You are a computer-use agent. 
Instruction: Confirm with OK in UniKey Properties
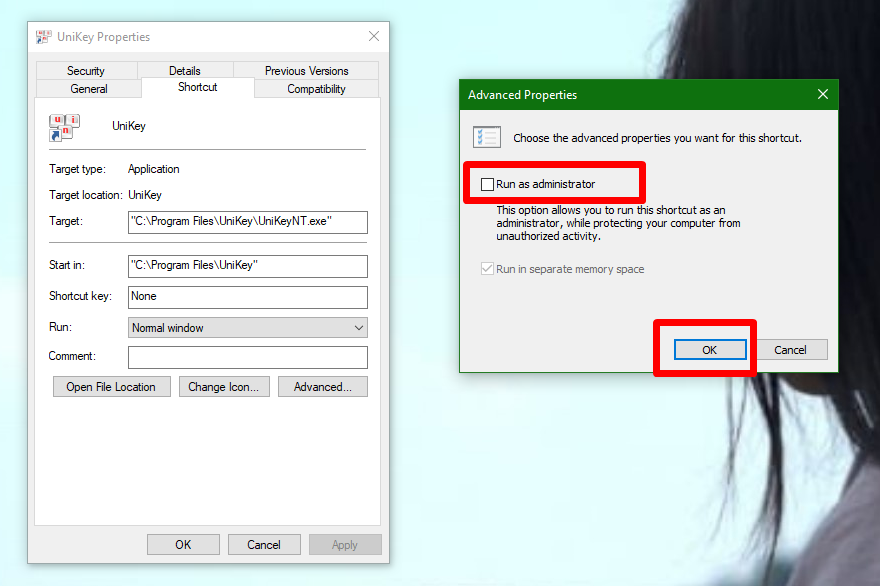(183, 544)
